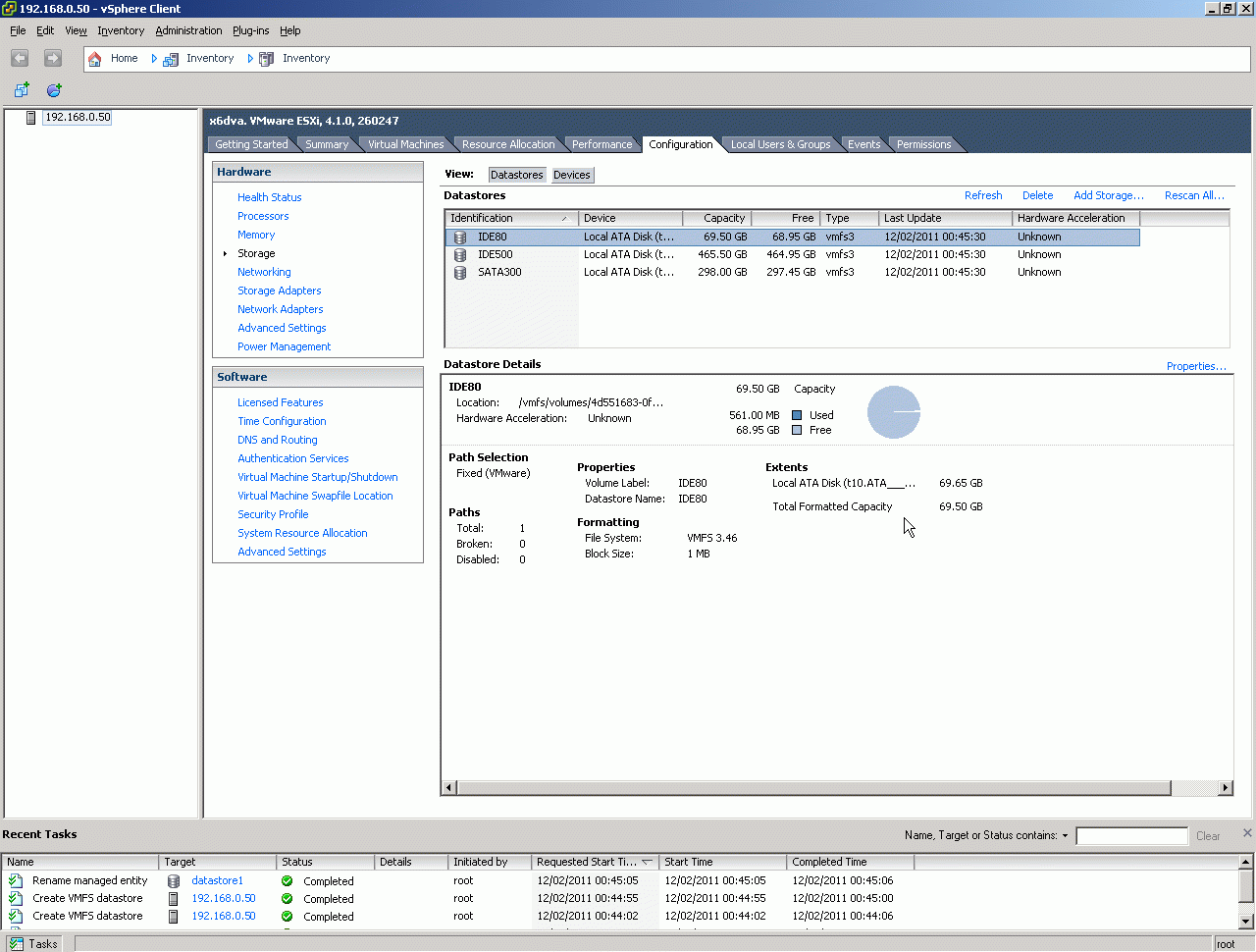Open Storage Adapters under Hardware

tap(280, 291)
